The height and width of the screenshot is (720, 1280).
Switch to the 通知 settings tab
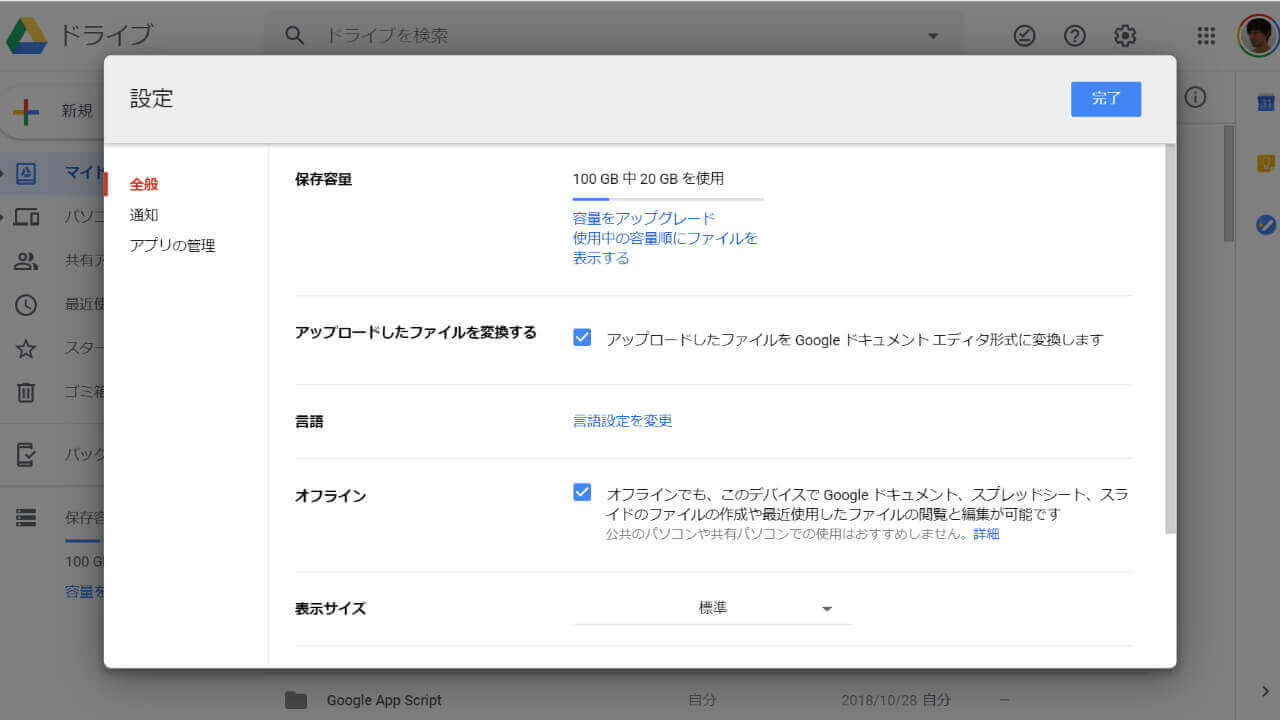pyautogui.click(x=144, y=215)
